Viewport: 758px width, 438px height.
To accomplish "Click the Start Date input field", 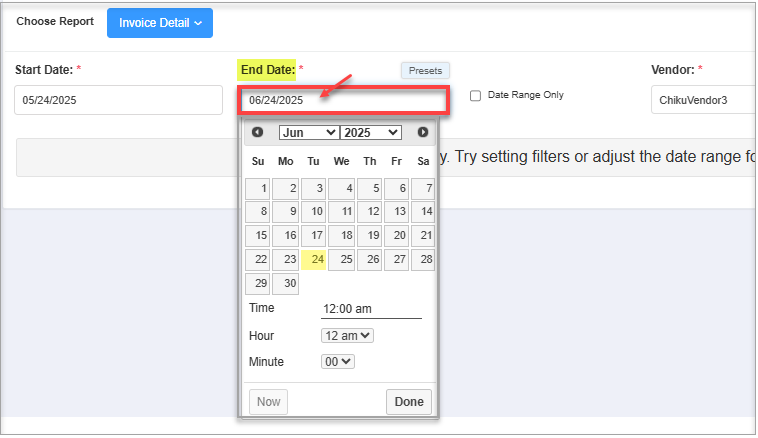I will (x=118, y=100).
